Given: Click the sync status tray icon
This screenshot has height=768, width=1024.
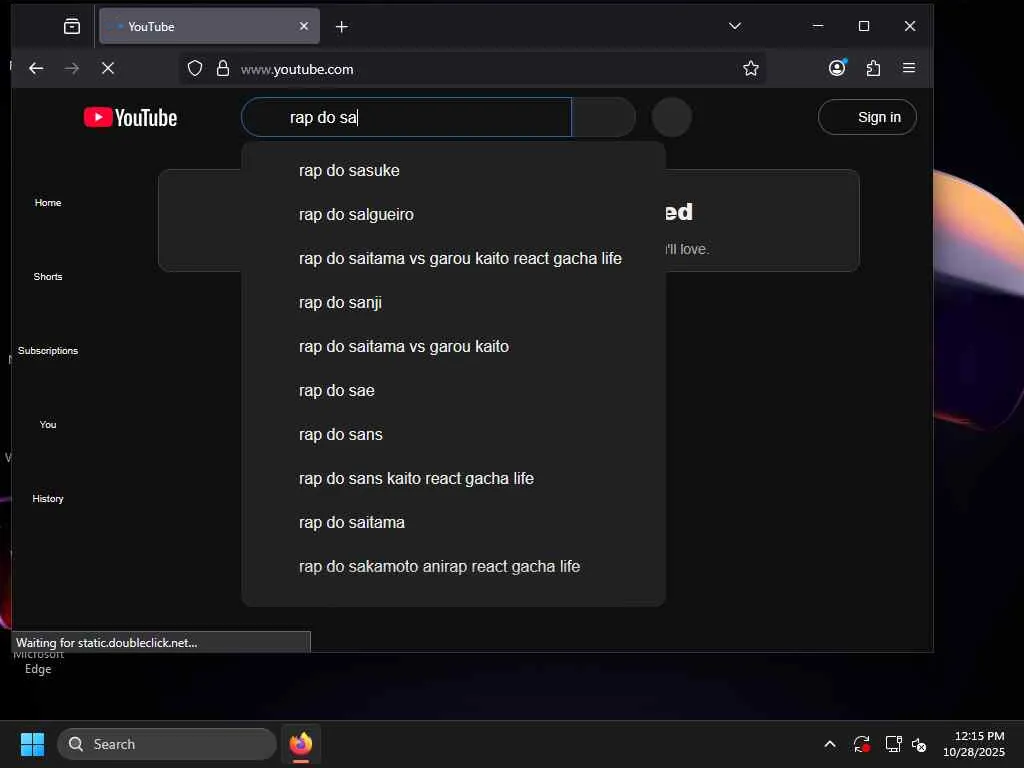Looking at the screenshot, I should (861, 744).
